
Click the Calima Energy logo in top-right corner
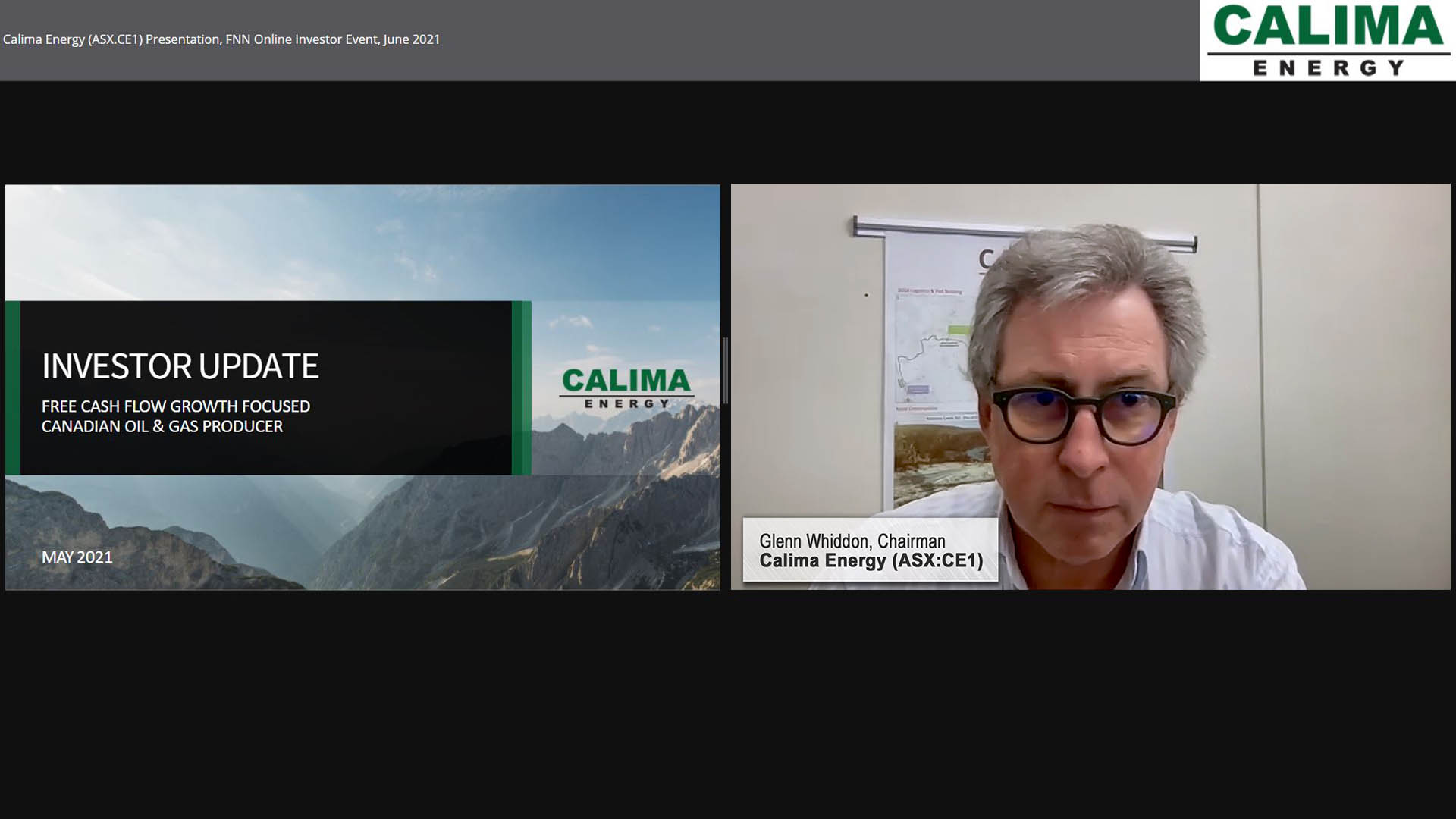(x=1327, y=39)
